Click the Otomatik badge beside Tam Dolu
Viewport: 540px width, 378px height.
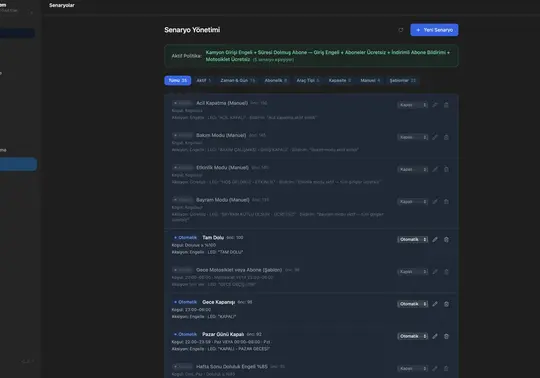pyautogui.click(x=185, y=238)
